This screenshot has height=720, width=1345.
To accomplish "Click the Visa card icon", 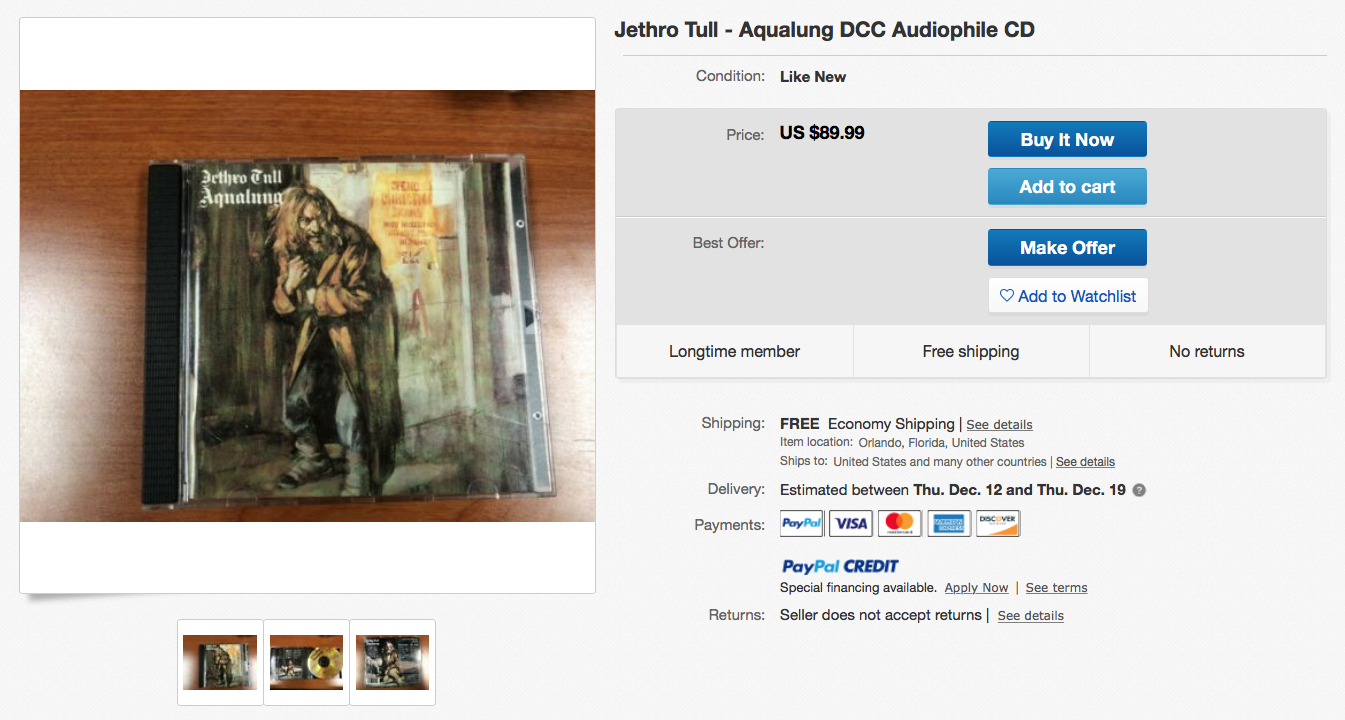I will tap(851, 523).
